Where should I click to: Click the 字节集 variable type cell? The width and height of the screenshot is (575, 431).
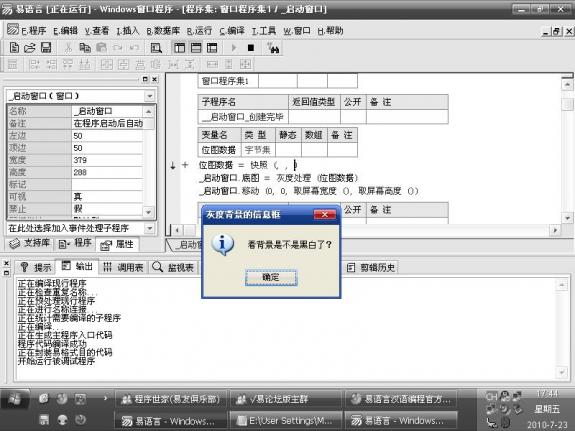point(258,150)
